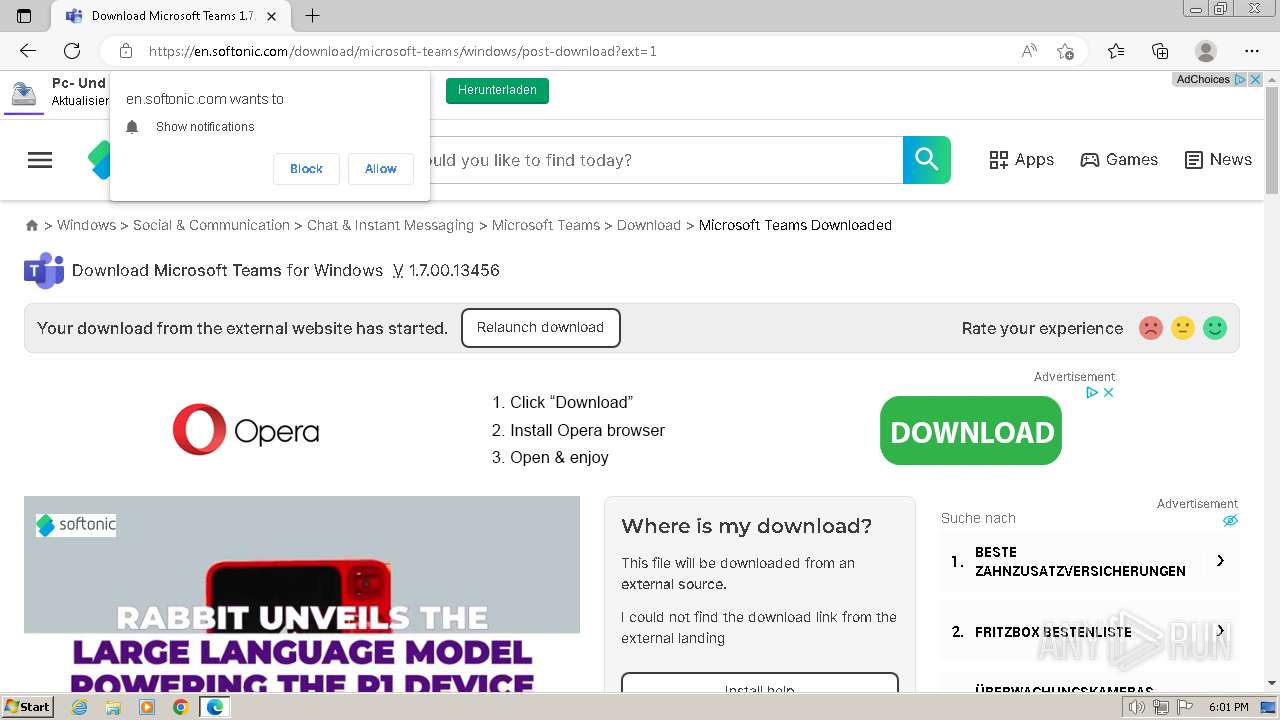The image size is (1280, 720).
Task: Open the Action Center flag icon
Action: pyautogui.click(x=1186, y=707)
